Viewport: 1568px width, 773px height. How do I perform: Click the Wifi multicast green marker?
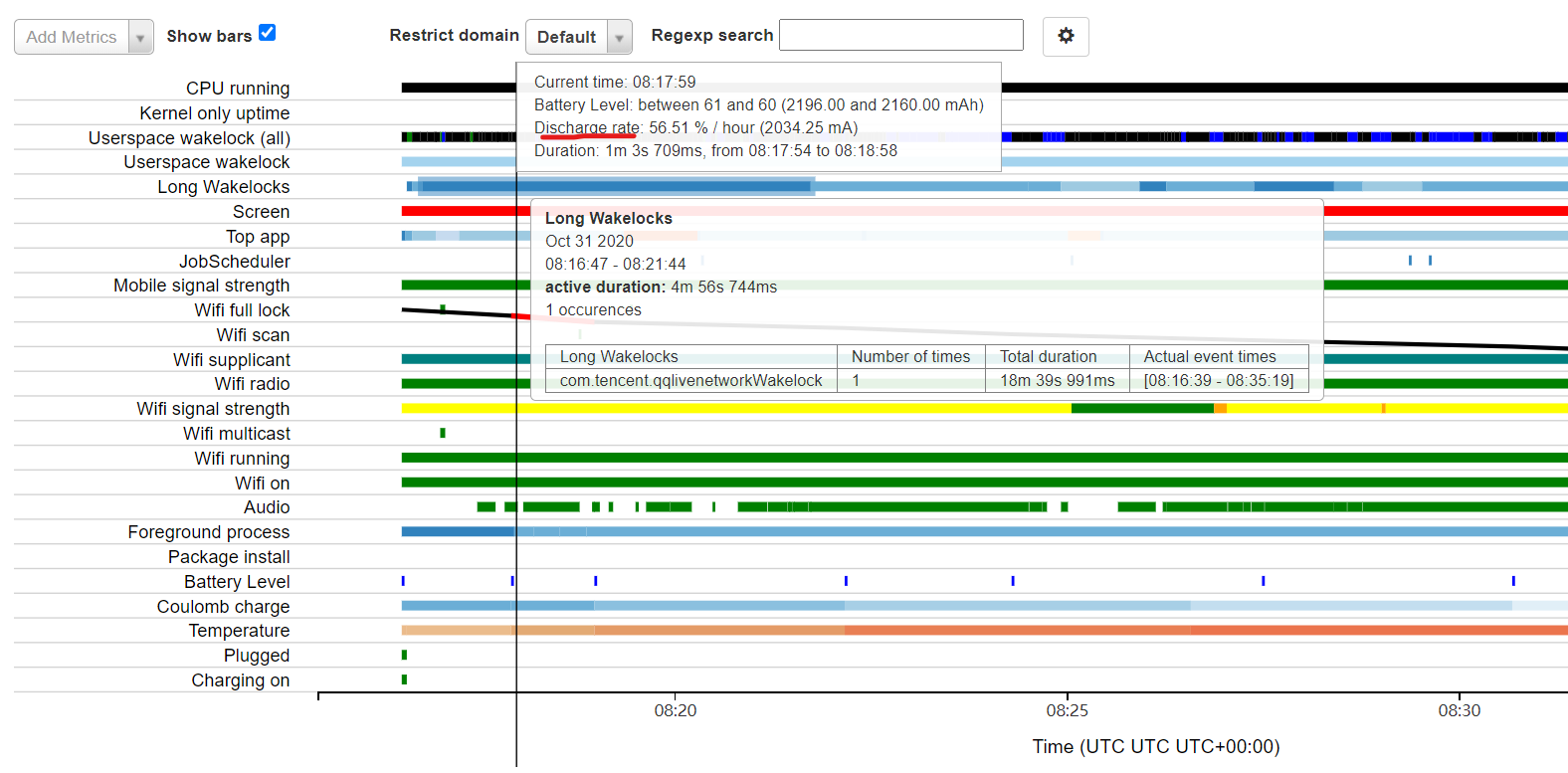[x=443, y=433]
